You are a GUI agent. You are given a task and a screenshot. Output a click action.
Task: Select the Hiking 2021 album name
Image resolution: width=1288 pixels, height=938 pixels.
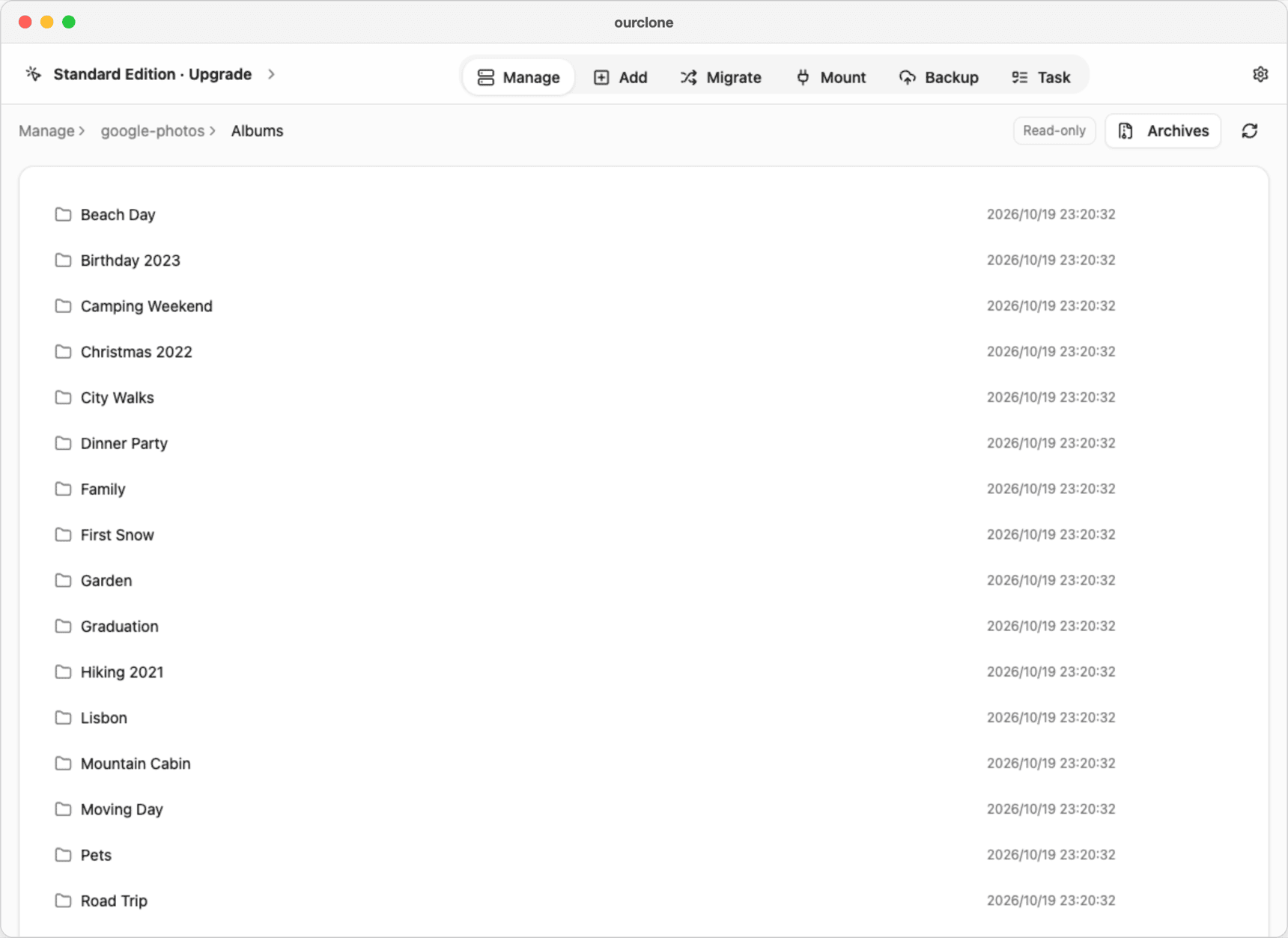[x=122, y=671]
